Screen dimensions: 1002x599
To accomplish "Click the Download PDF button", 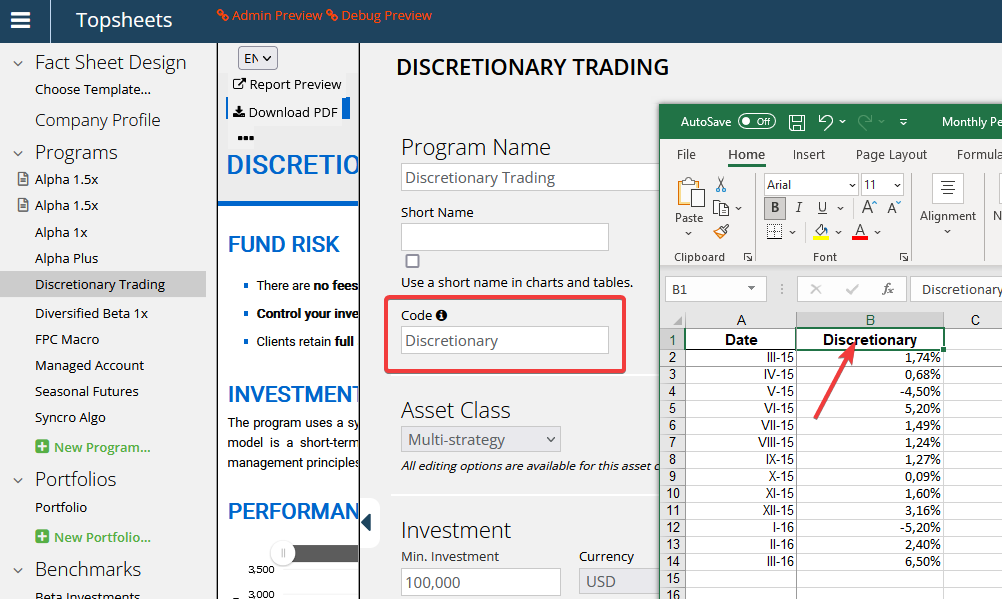I will [x=286, y=113].
